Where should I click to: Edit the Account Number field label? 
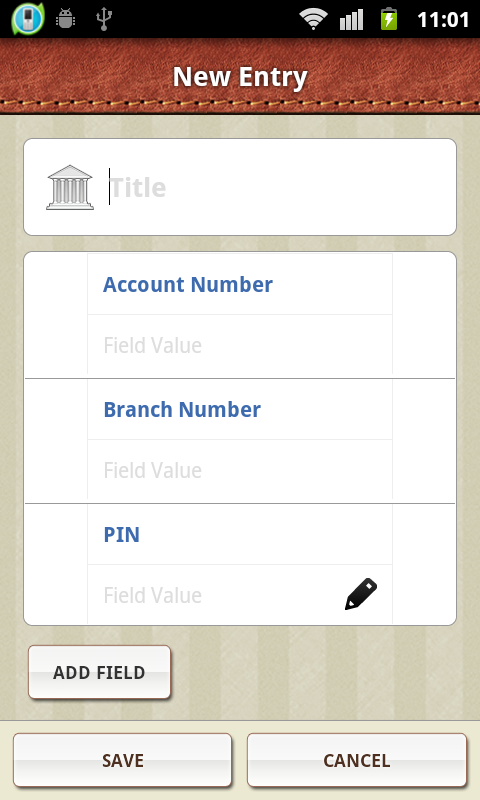tap(240, 284)
